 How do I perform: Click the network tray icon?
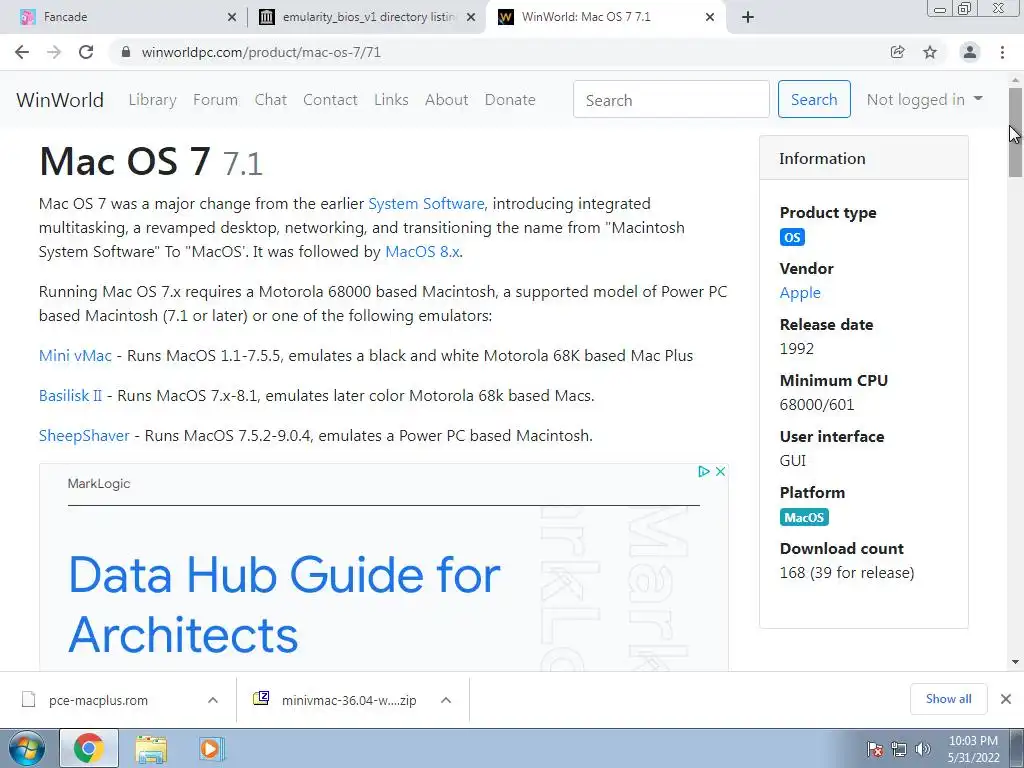click(x=899, y=749)
